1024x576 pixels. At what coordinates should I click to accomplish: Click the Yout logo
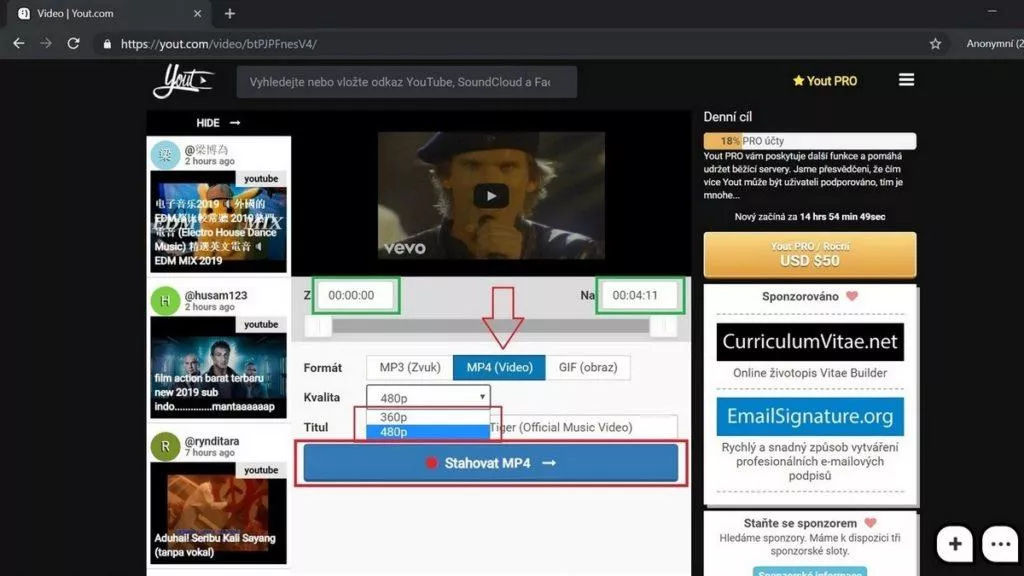pos(184,81)
